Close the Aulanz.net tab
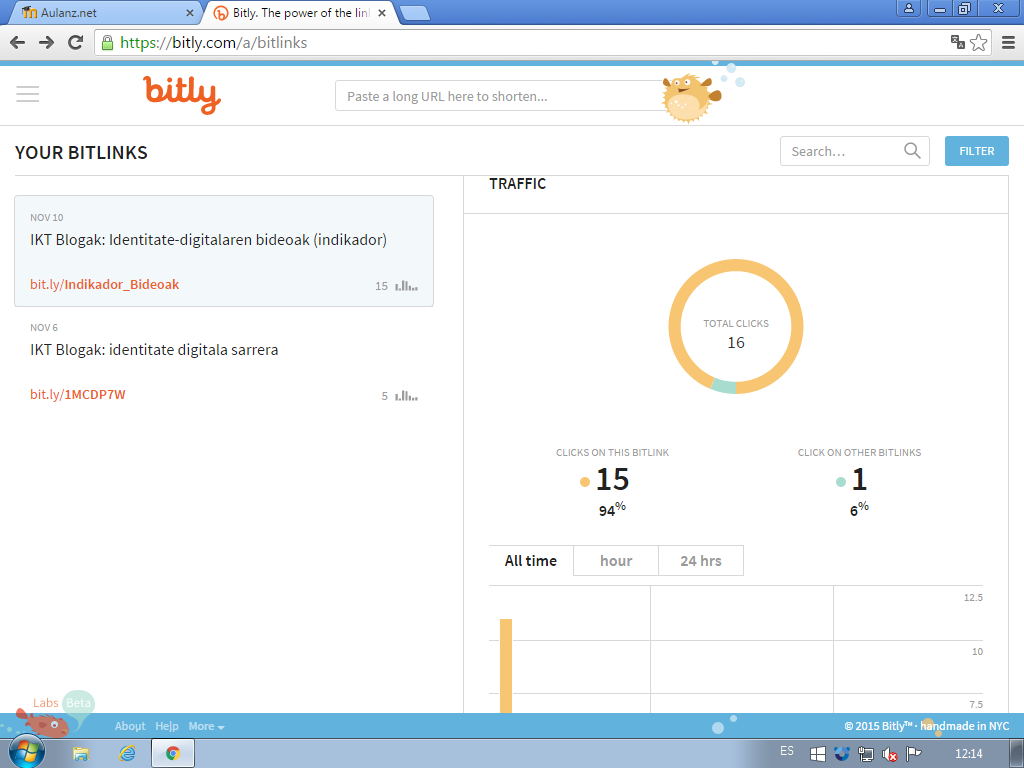Image resolution: width=1024 pixels, height=768 pixels. pyautogui.click(x=189, y=12)
